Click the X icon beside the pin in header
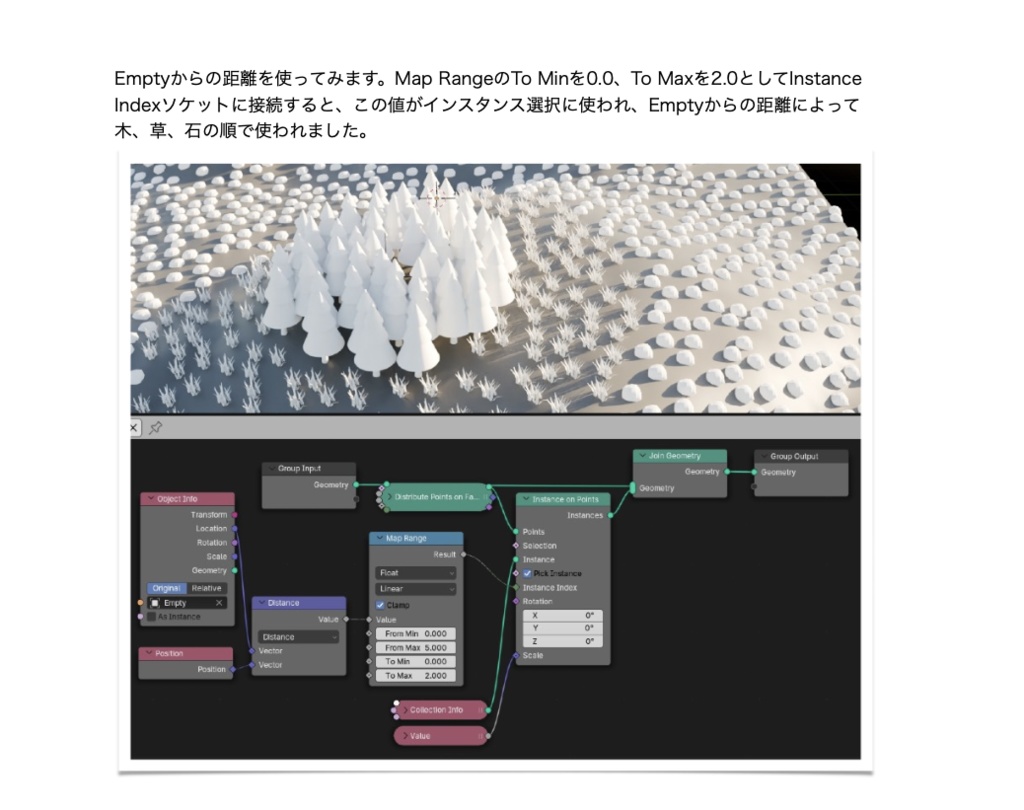 (133, 427)
